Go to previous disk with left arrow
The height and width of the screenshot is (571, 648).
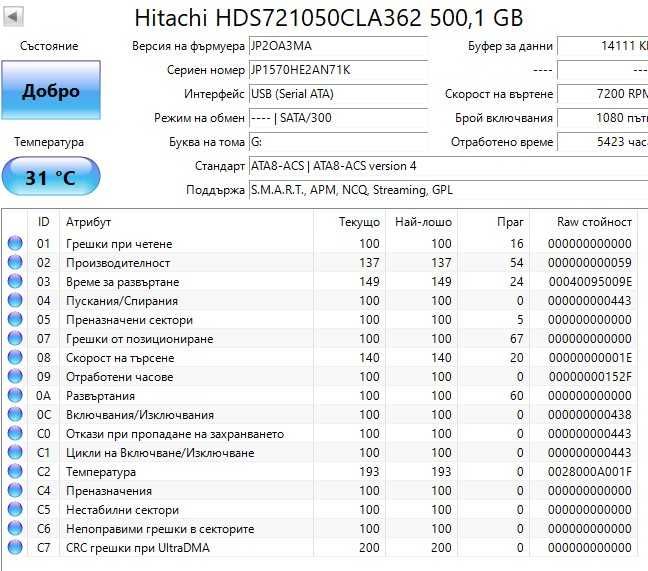(x=13, y=17)
